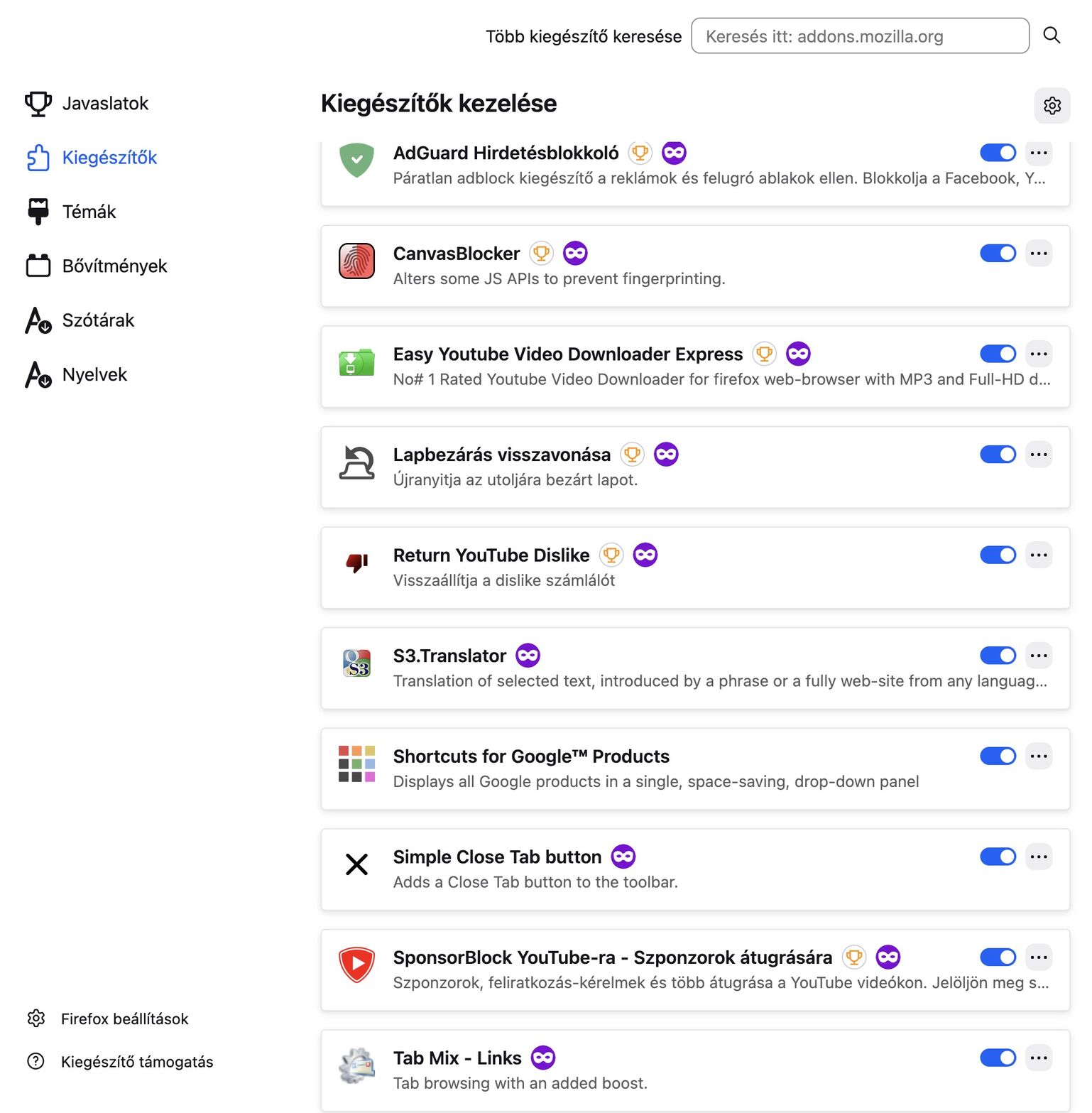Viewport: 1092px width, 1113px height.
Task: Focus the addons.mozilla.org search field
Action: (859, 36)
